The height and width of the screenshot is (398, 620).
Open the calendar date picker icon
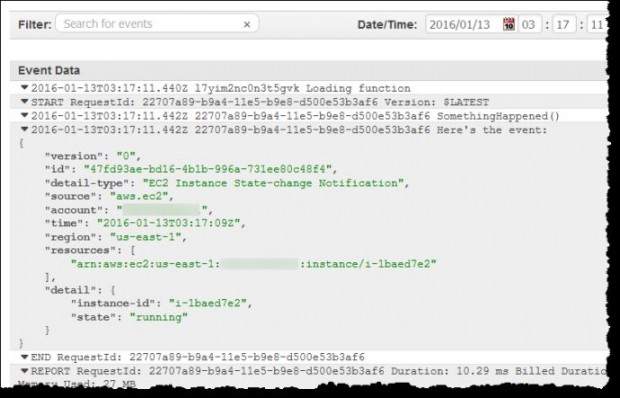point(509,24)
